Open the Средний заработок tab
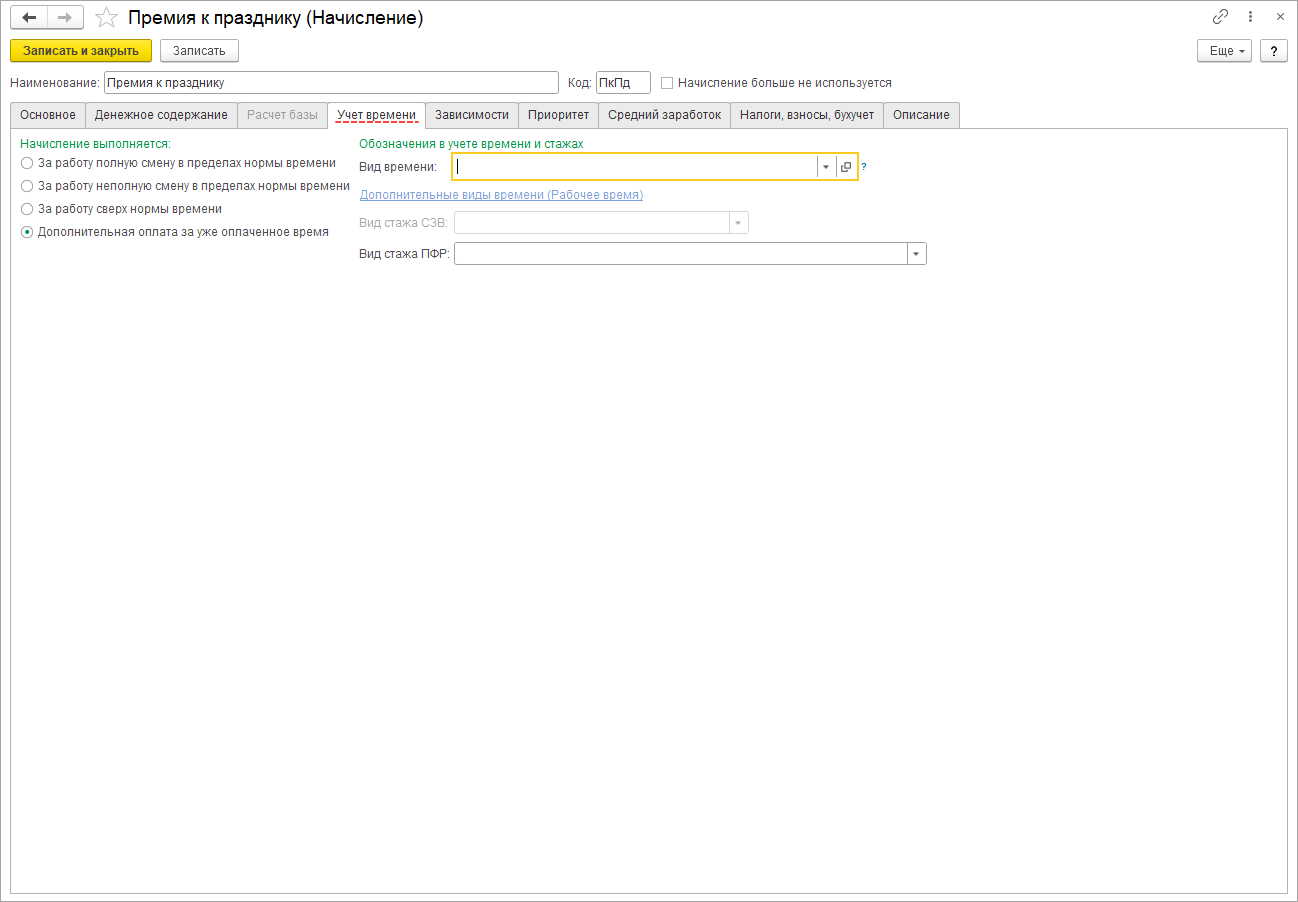 (x=665, y=115)
